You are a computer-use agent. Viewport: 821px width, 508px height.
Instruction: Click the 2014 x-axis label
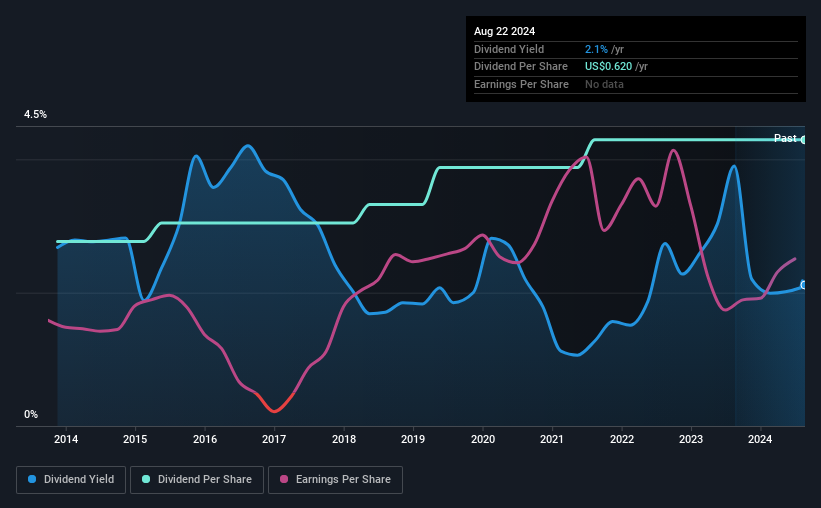pyautogui.click(x=66, y=439)
